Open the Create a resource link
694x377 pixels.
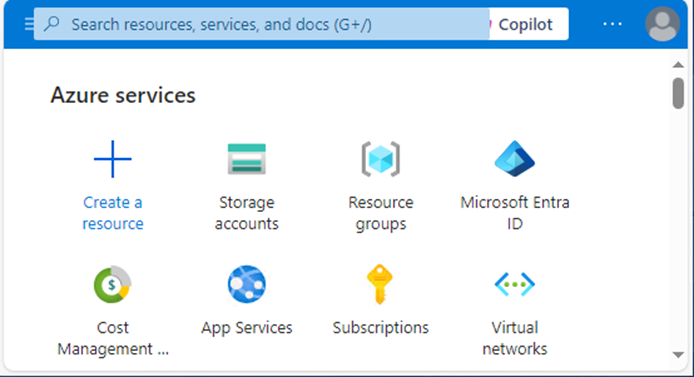point(113,213)
